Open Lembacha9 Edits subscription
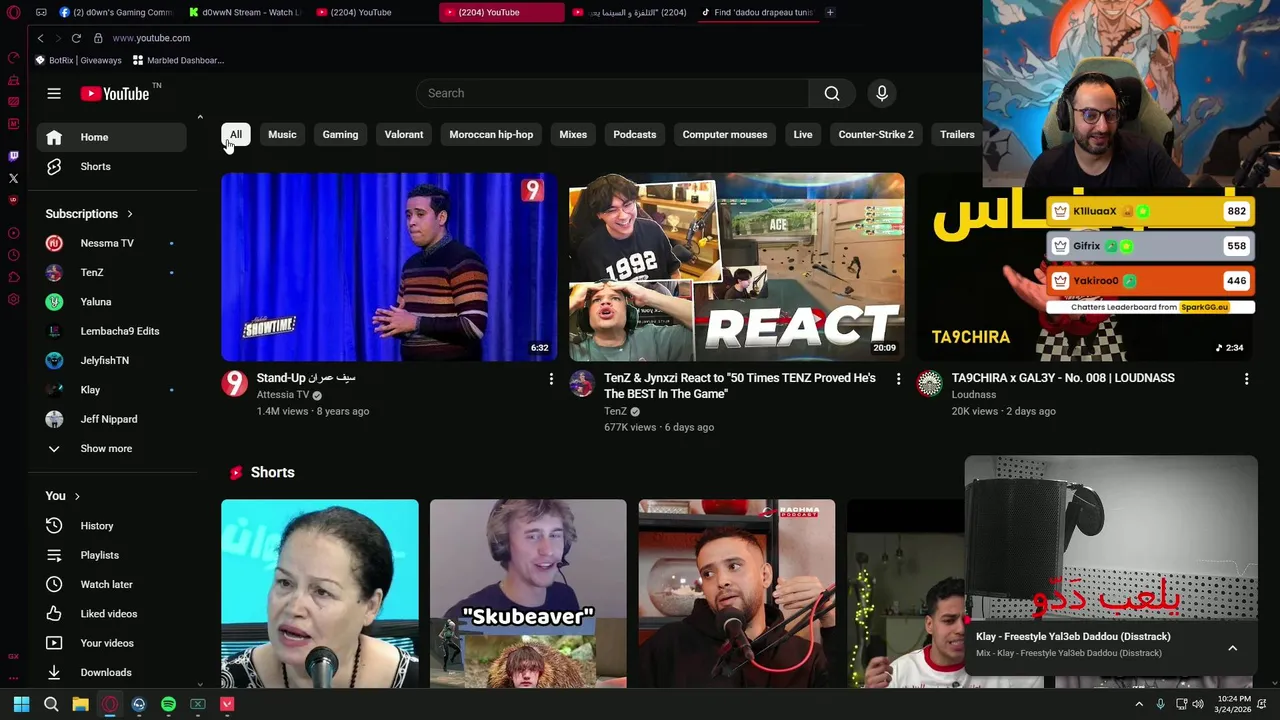The width and height of the screenshot is (1280, 720). (x=112, y=331)
